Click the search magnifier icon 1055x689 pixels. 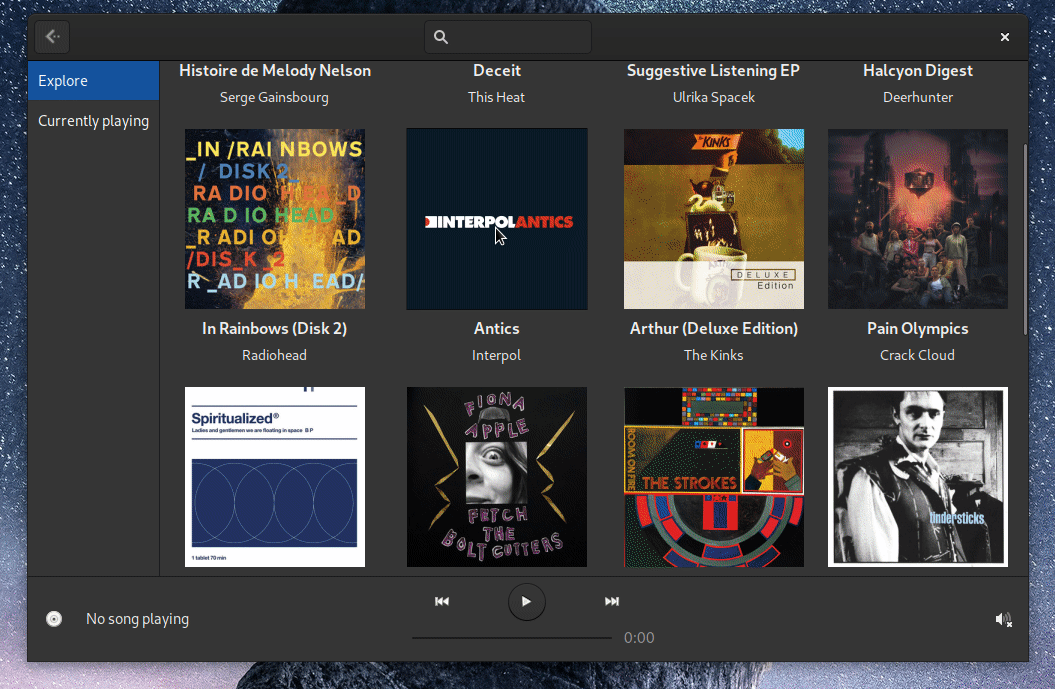[441, 37]
